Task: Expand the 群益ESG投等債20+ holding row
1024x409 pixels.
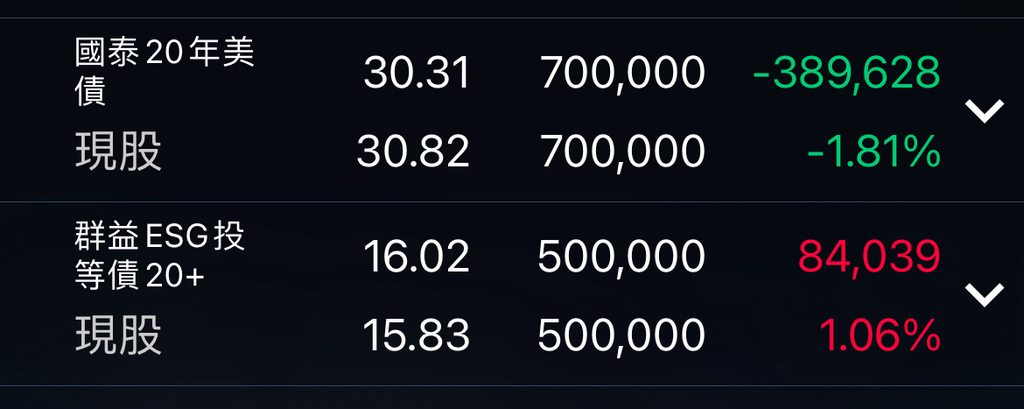Action: 985,294
